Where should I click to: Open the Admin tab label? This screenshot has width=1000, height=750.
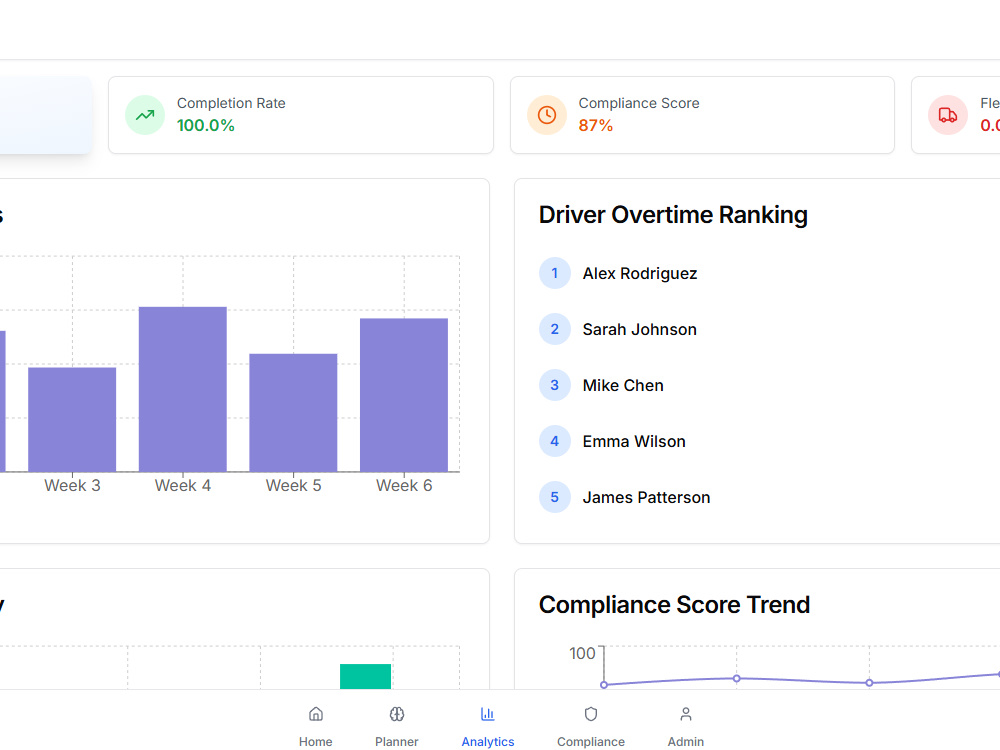[686, 741]
